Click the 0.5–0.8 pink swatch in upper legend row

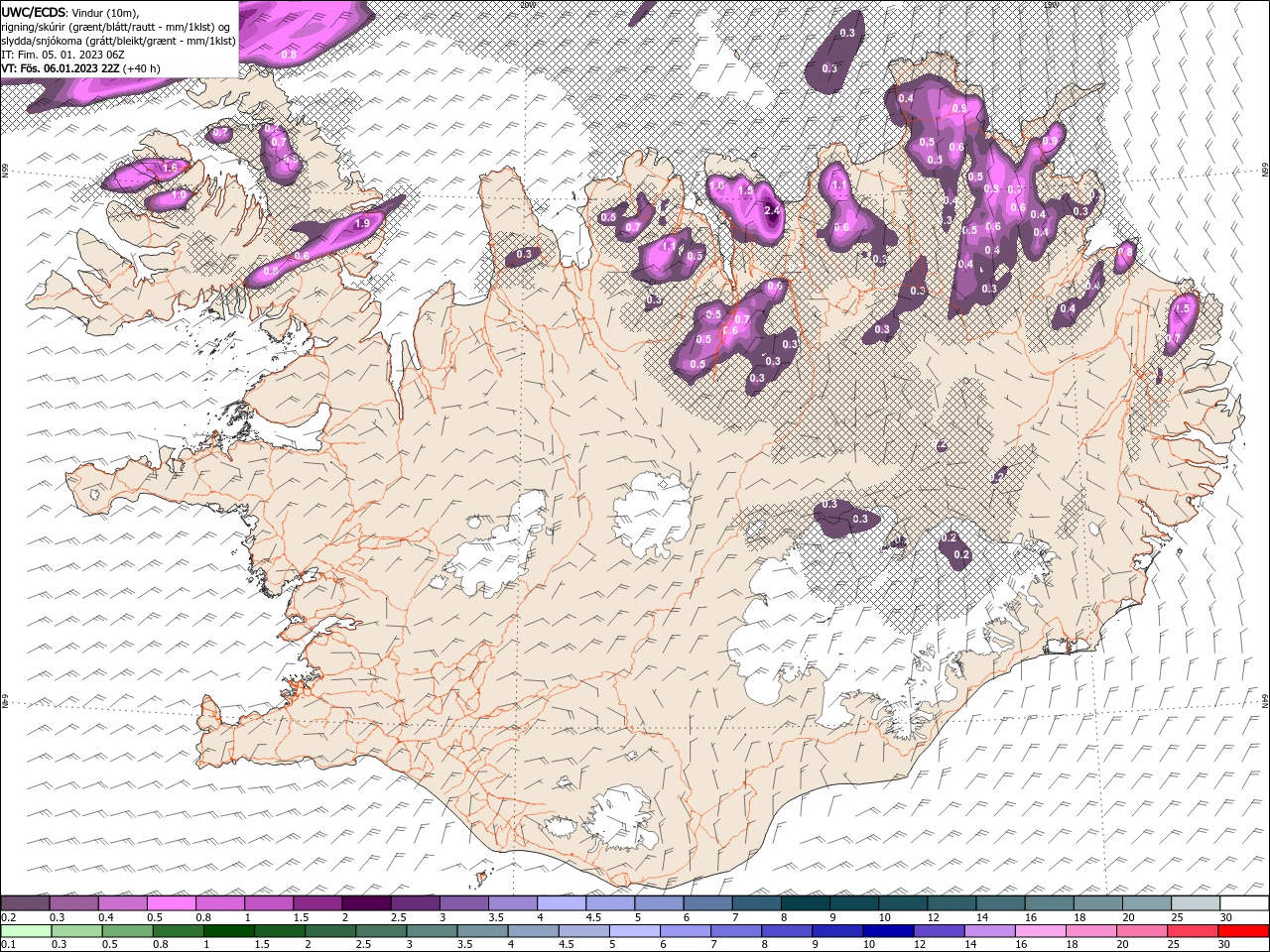[x=171, y=903]
